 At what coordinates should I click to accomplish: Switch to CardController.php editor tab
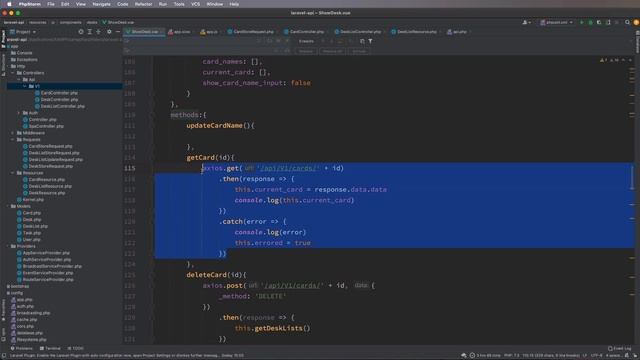(x=304, y=32)
